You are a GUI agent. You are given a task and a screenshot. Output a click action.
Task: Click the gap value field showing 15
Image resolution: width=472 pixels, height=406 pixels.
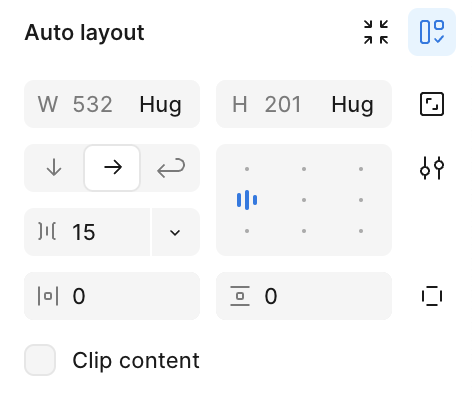click(87, 232)
